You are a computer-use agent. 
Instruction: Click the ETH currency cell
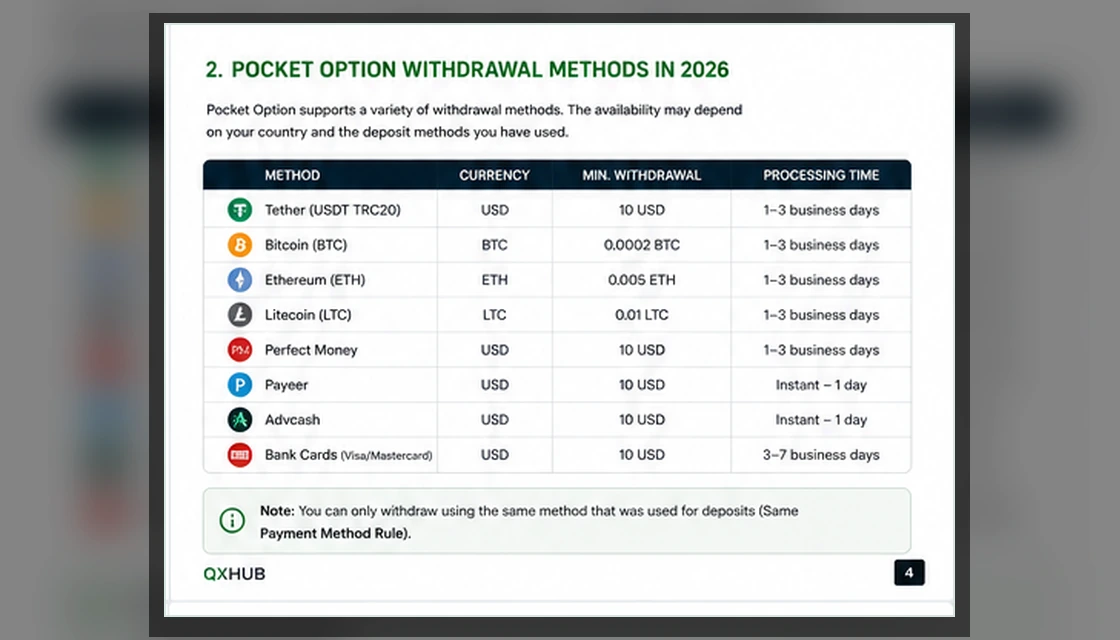pos(494,280)
